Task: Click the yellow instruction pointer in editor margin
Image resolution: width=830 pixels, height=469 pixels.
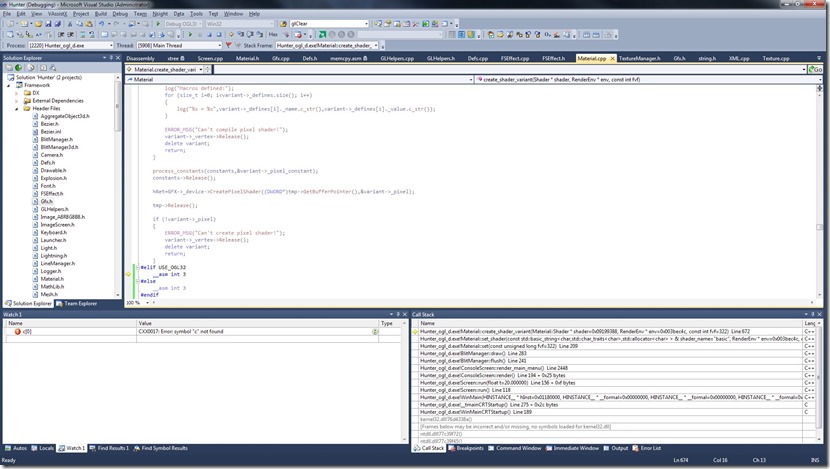Action: (x=128, y=274)
